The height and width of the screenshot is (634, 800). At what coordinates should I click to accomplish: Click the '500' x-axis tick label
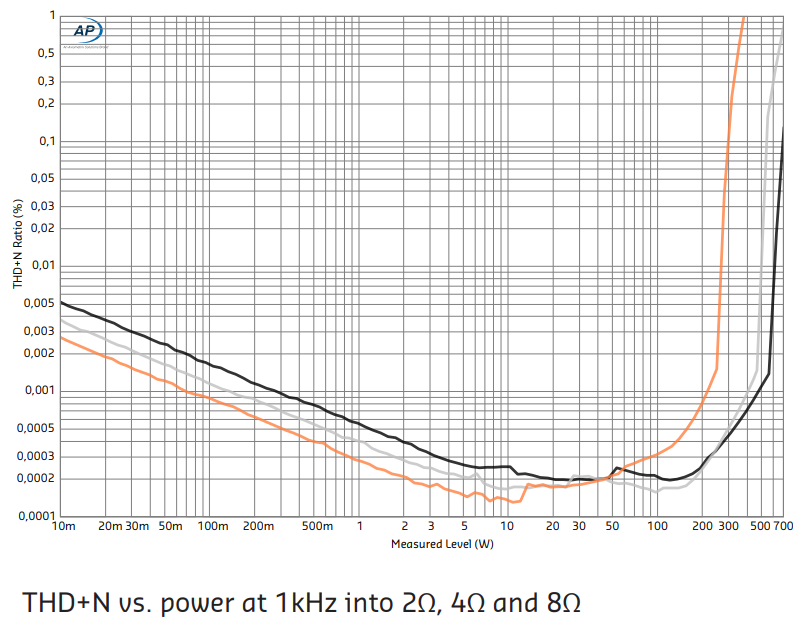(x=760, y=526)
